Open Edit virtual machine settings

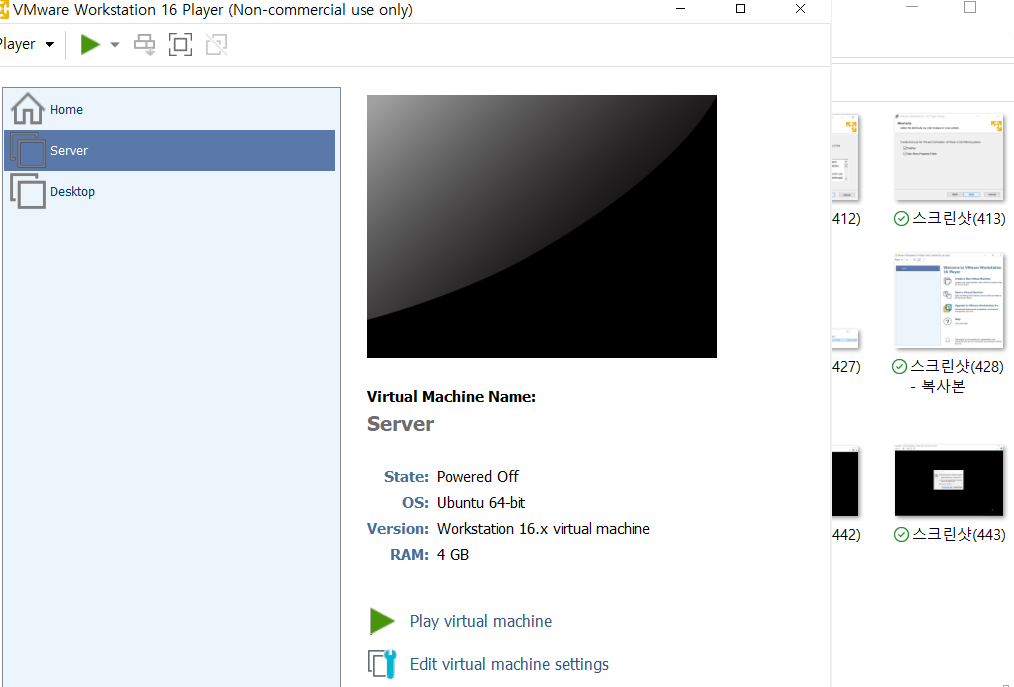[509, 664]
